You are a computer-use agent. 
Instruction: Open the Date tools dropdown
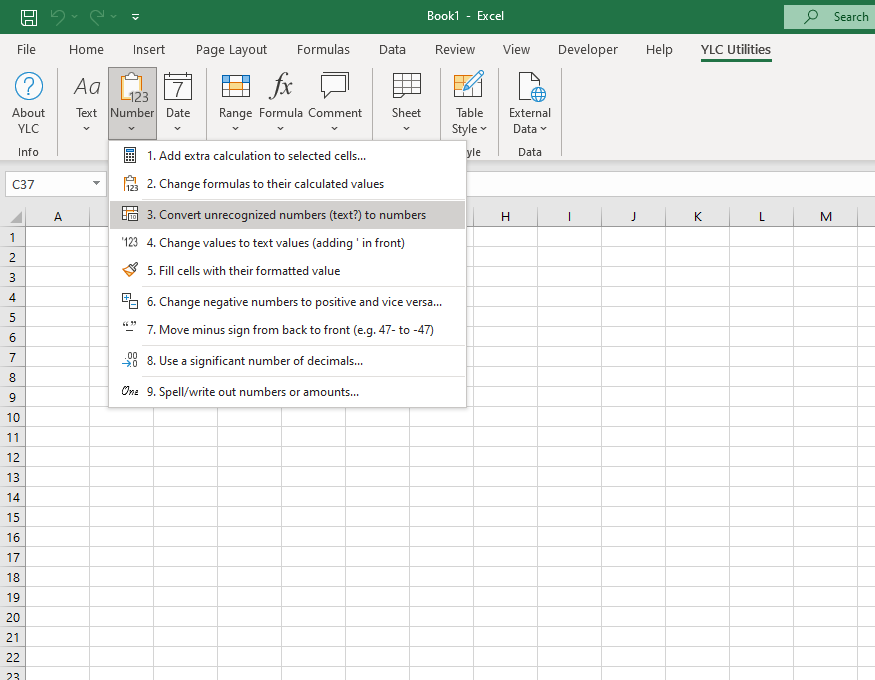point(178,103)
